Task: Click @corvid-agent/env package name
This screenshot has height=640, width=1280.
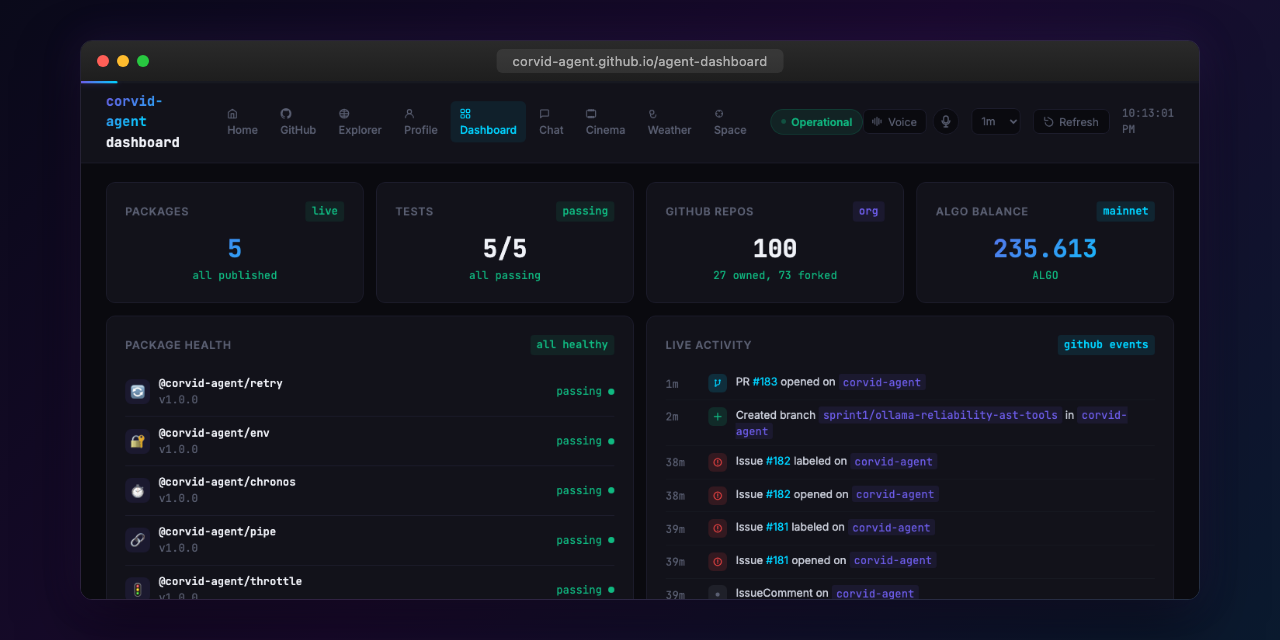Action: pyautogui.click(x=214, y=433)
